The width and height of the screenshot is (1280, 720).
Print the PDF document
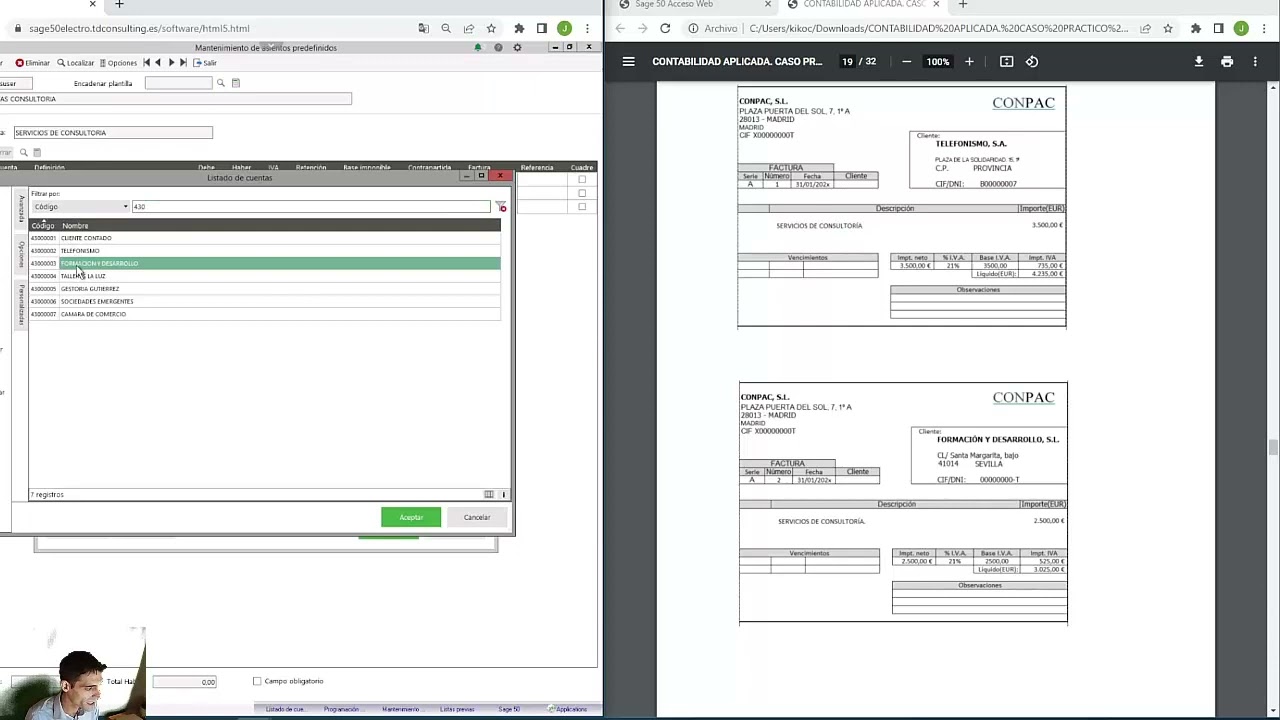[x=1227, y=62]
